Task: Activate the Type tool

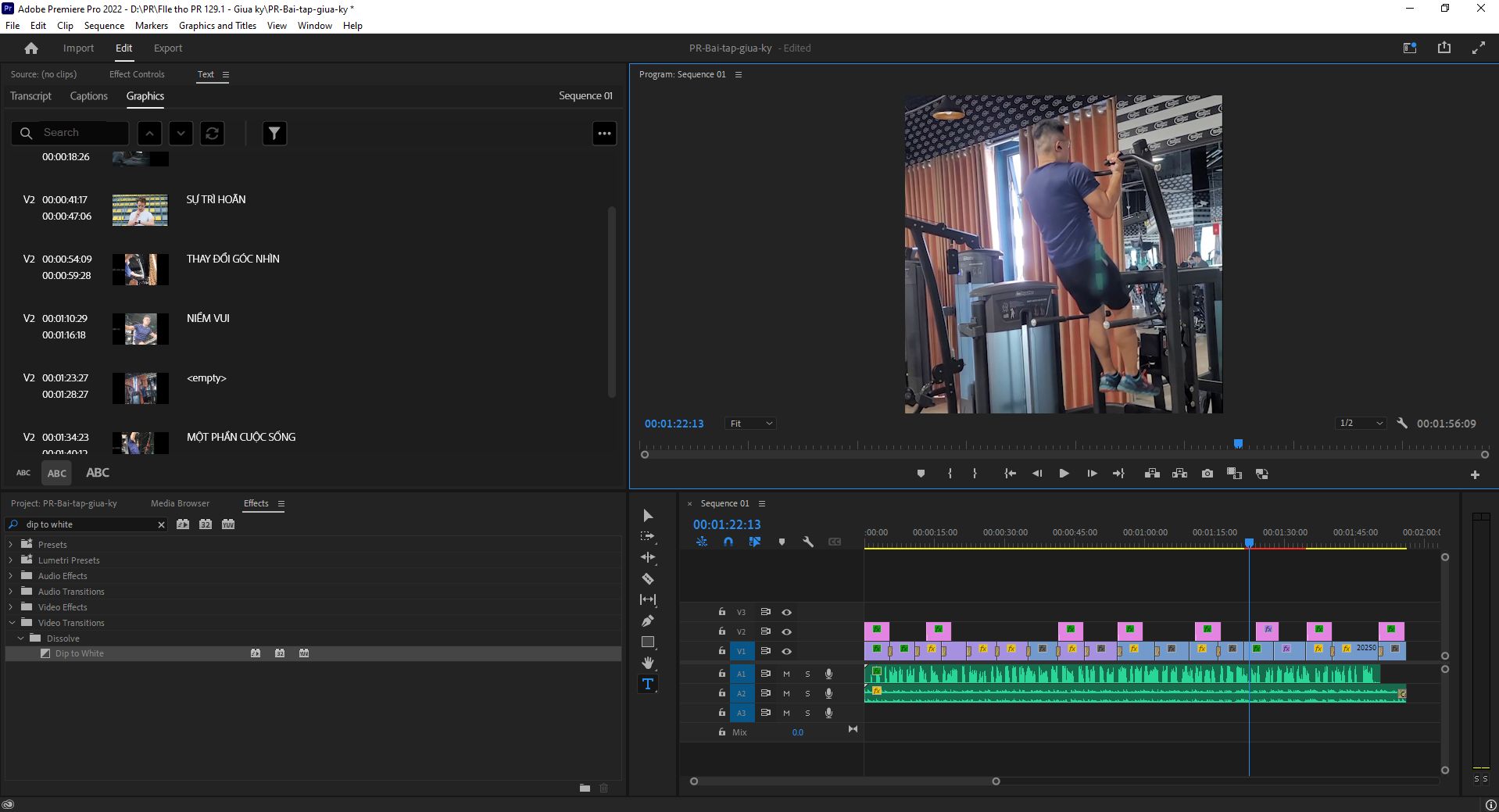Action: pos(648,684)
